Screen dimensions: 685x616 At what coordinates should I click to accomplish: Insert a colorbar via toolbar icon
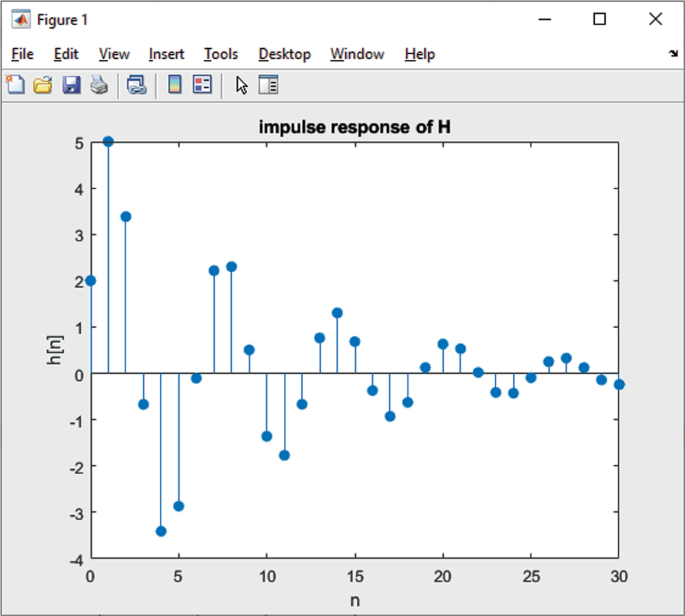click(x=174, y=86)
